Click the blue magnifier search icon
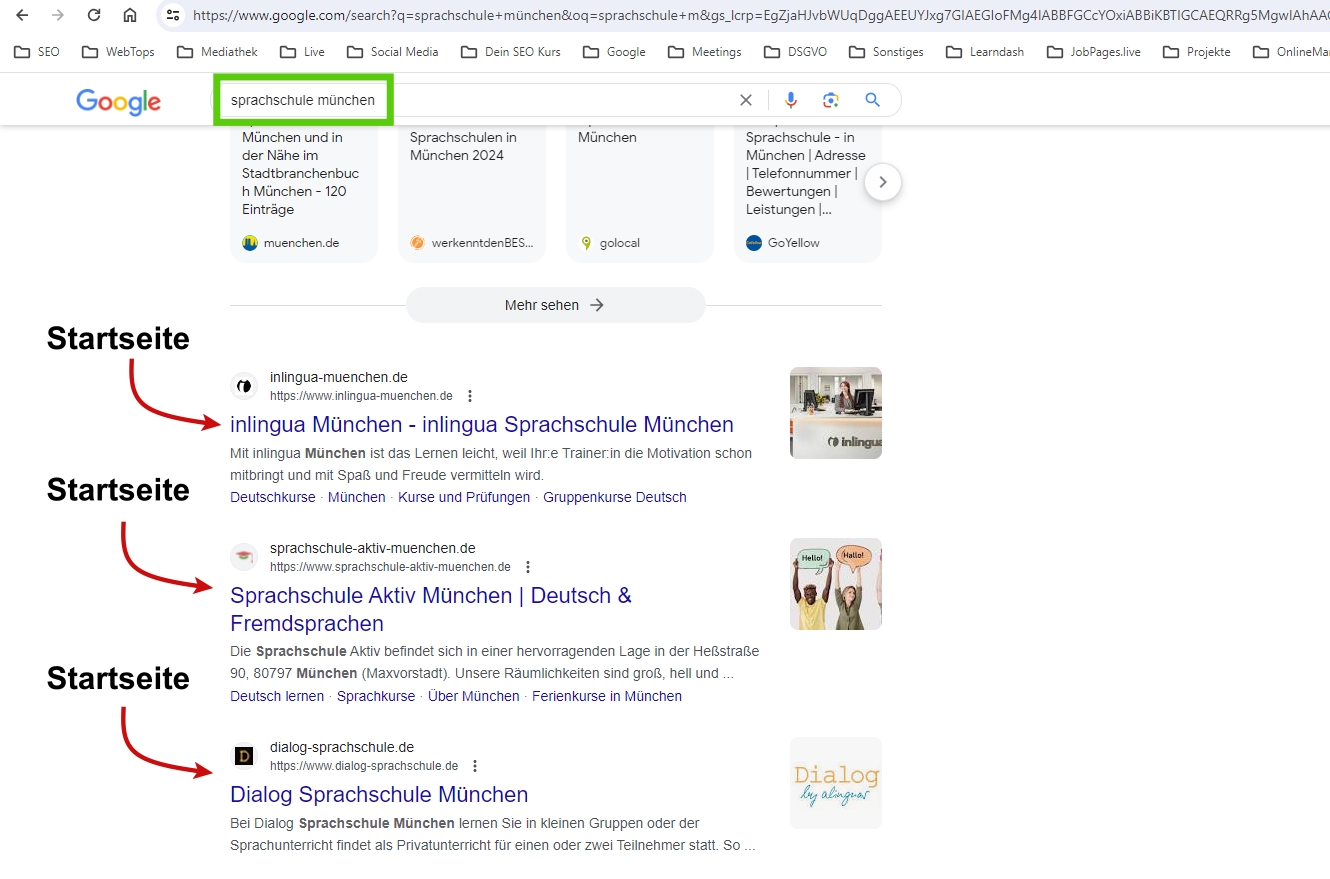 872,100
